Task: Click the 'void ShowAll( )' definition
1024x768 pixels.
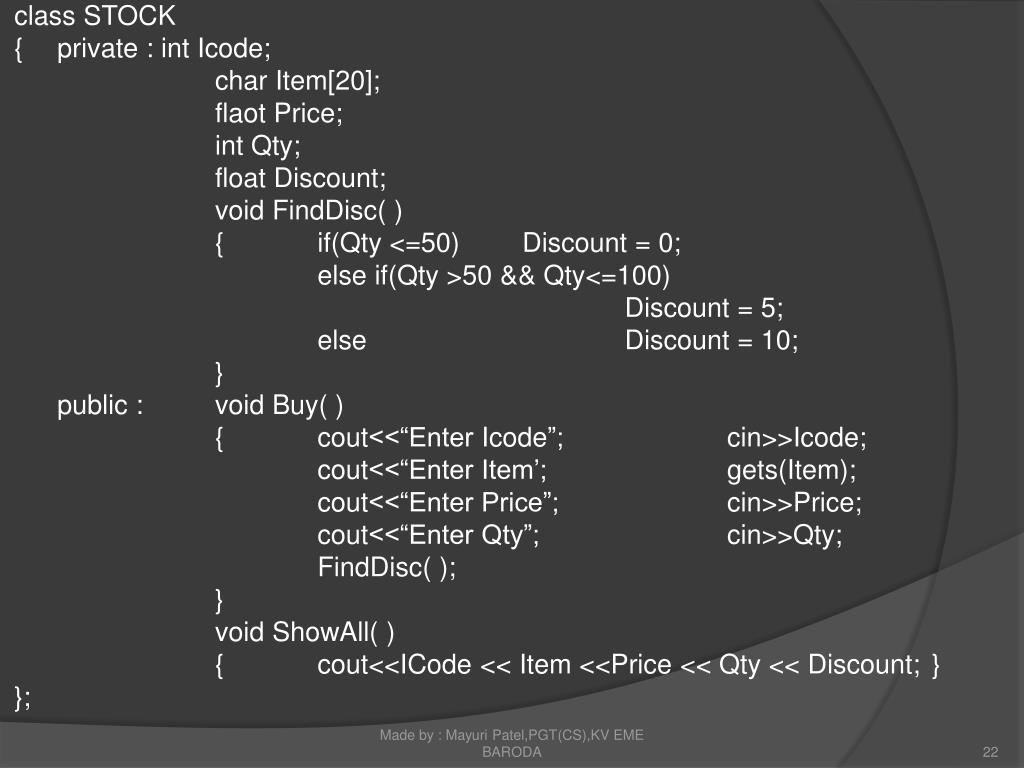Action: click(304, 632)
